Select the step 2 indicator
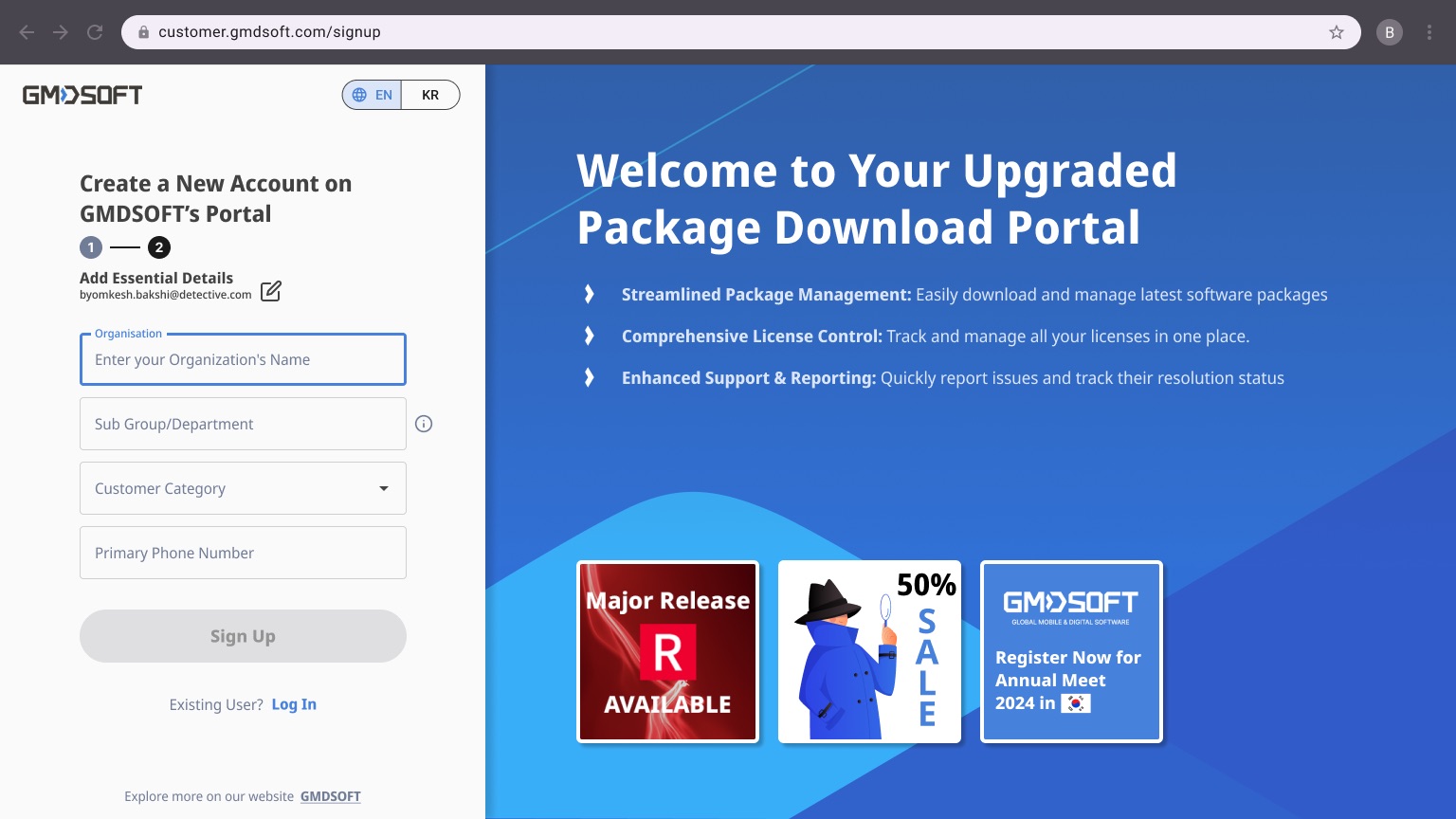Image resolution: width=1456 pixels, height=819 pixels. [x=159, y=247]
